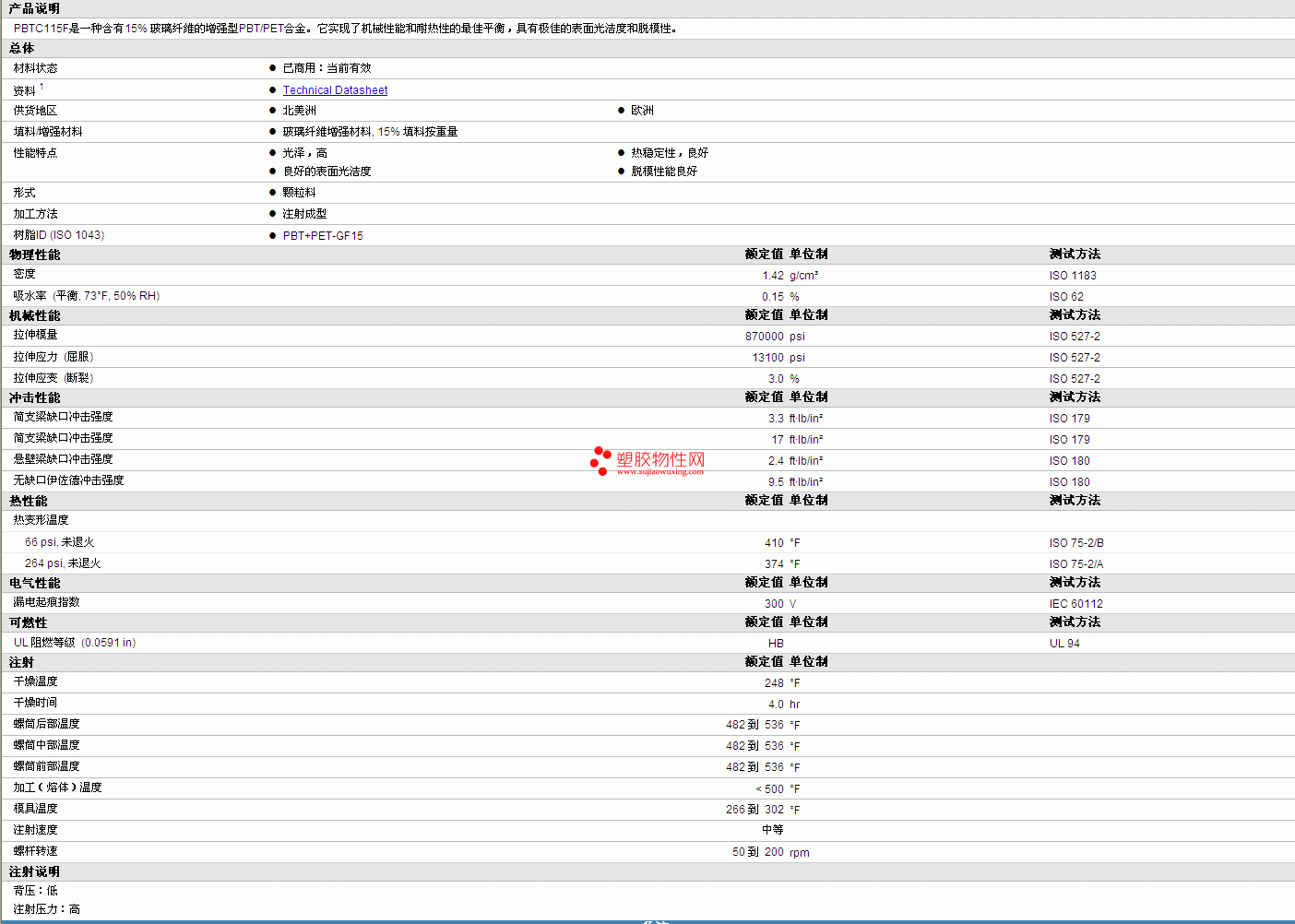The image size is (1295, 924).
Task: Click the bullet icon beside 欧洲
Action: [x=621, y=111]
